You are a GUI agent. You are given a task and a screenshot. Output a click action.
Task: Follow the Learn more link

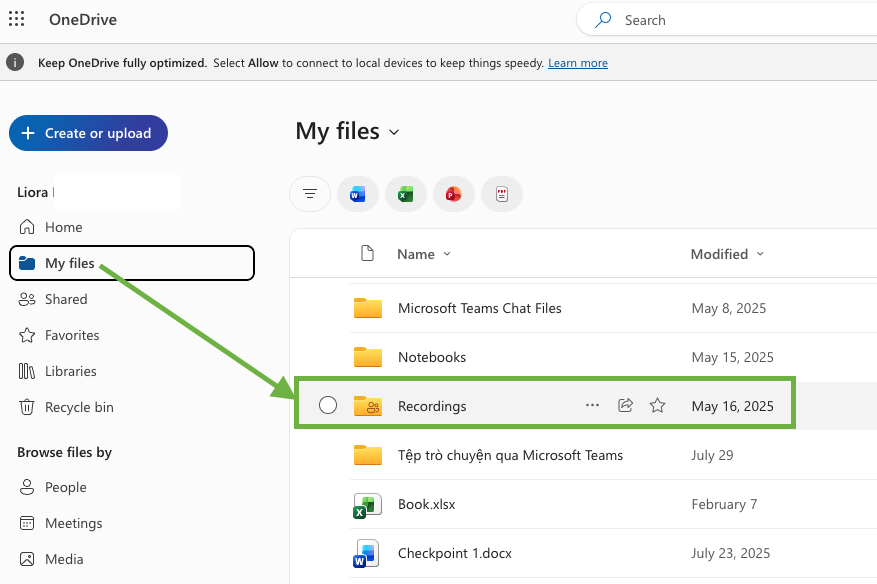(x=578, y=63)
